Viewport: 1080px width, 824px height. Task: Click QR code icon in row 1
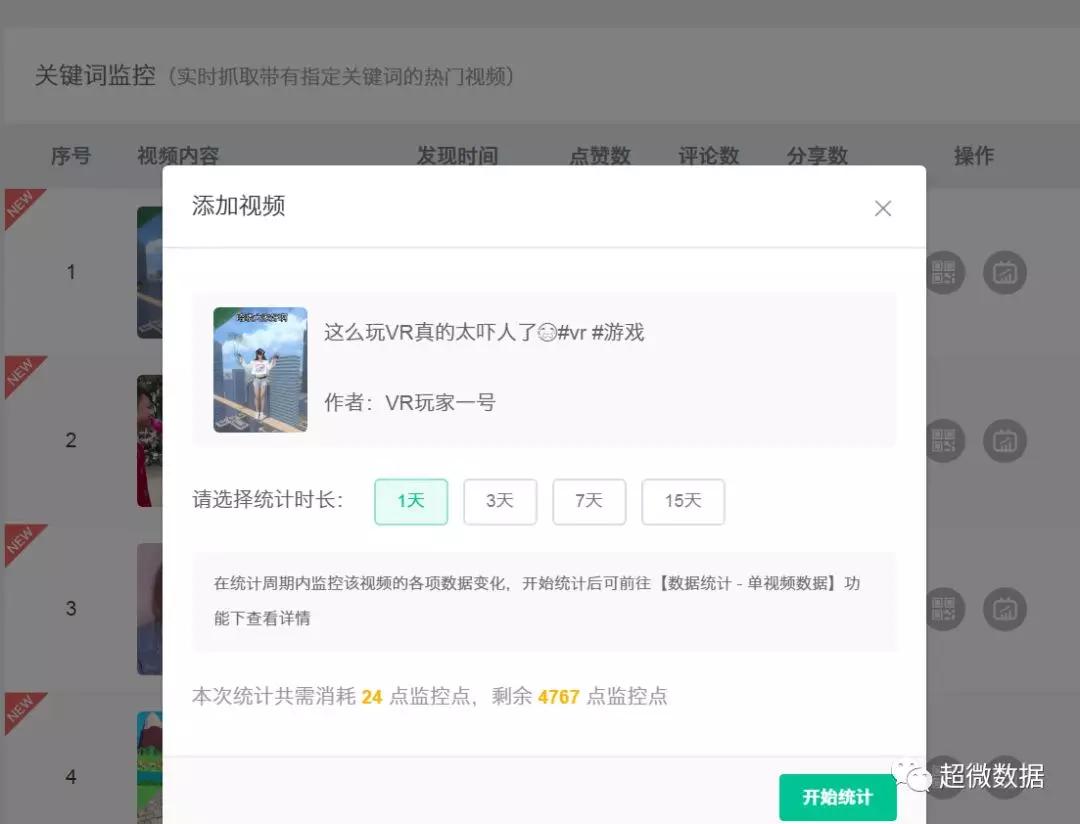pos(943,273)
